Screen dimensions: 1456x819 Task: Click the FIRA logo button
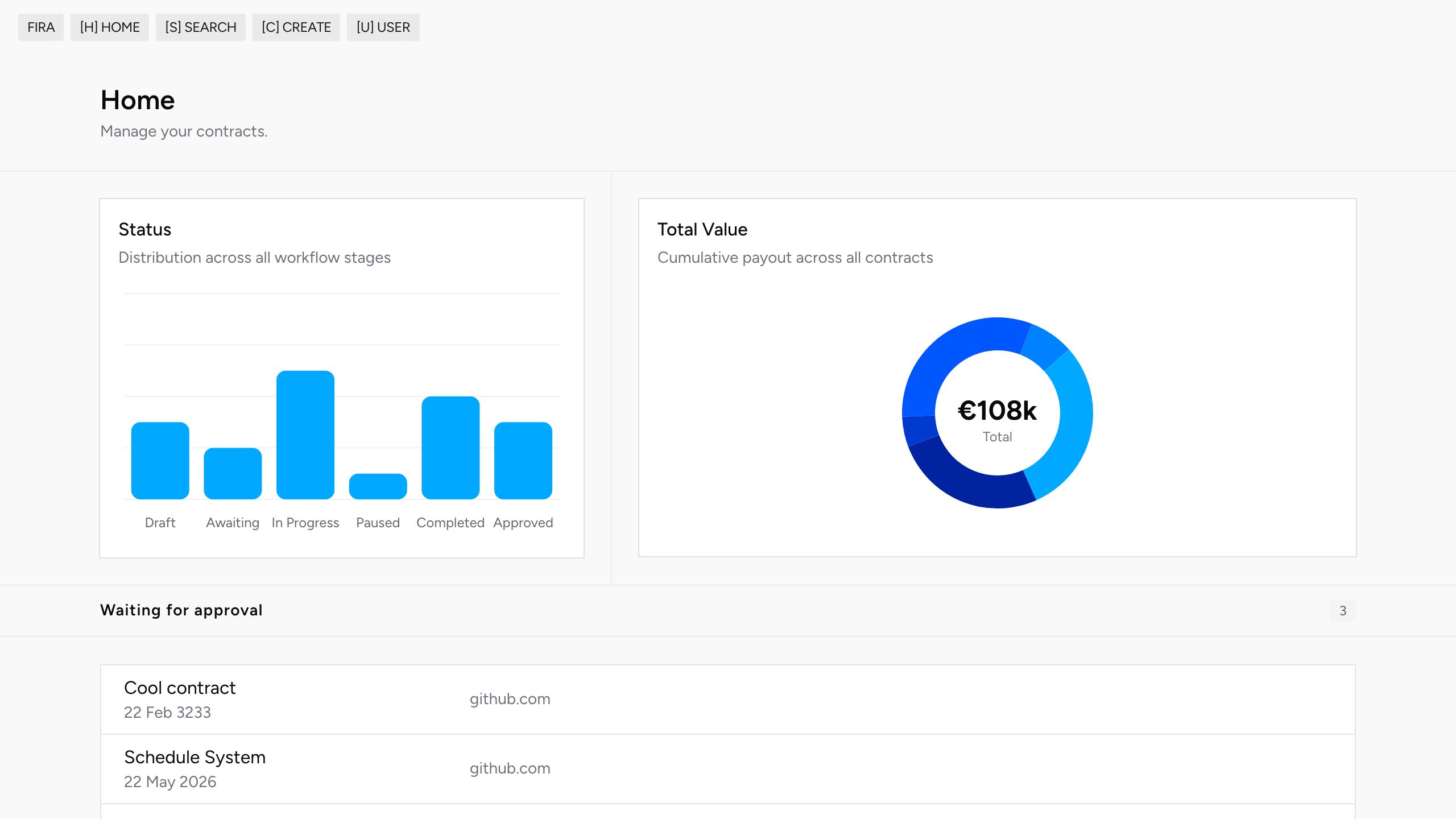click(x=41, y=27)
